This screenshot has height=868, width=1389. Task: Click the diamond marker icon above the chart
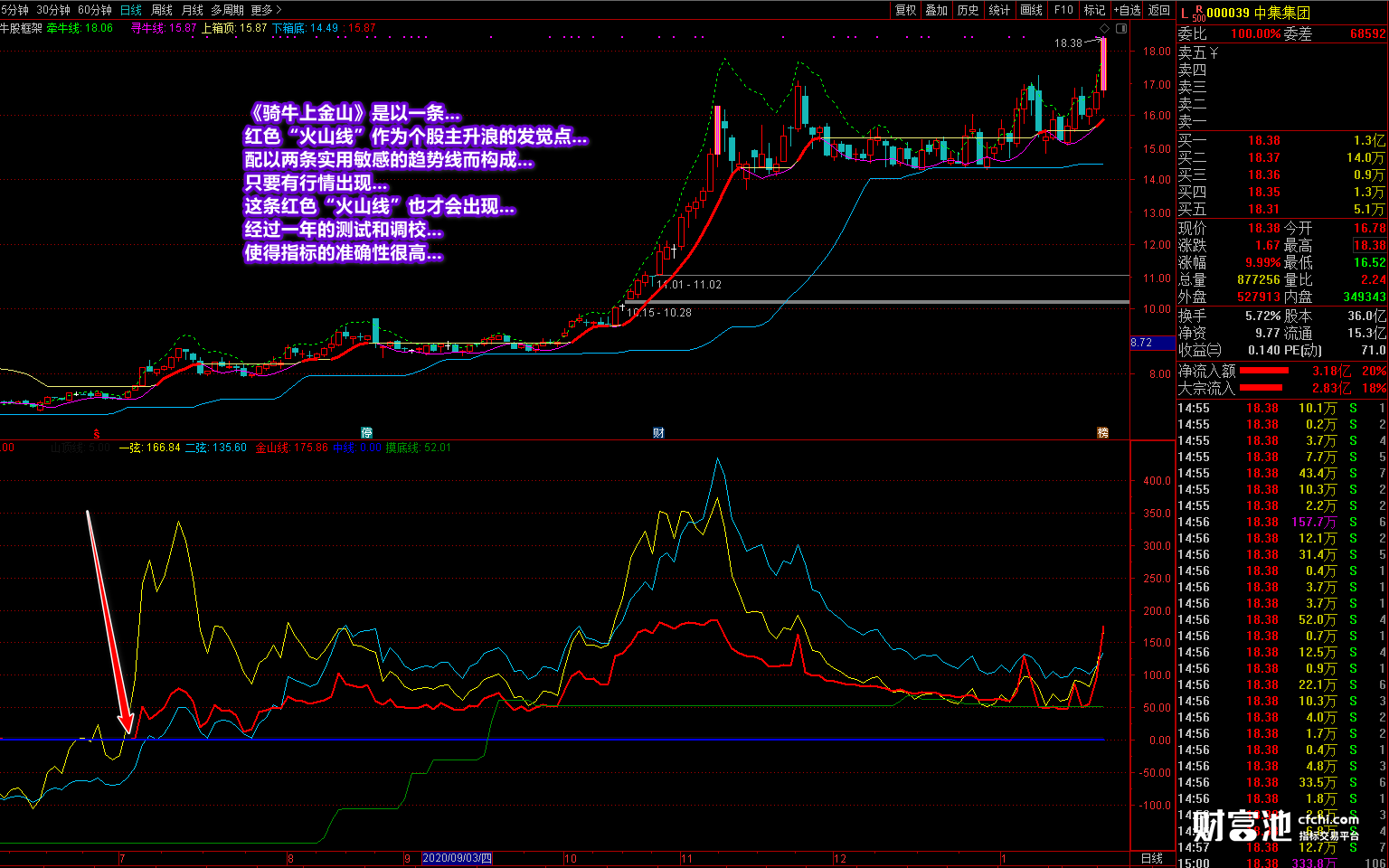pyautogui.click(x=1104, y=29)
